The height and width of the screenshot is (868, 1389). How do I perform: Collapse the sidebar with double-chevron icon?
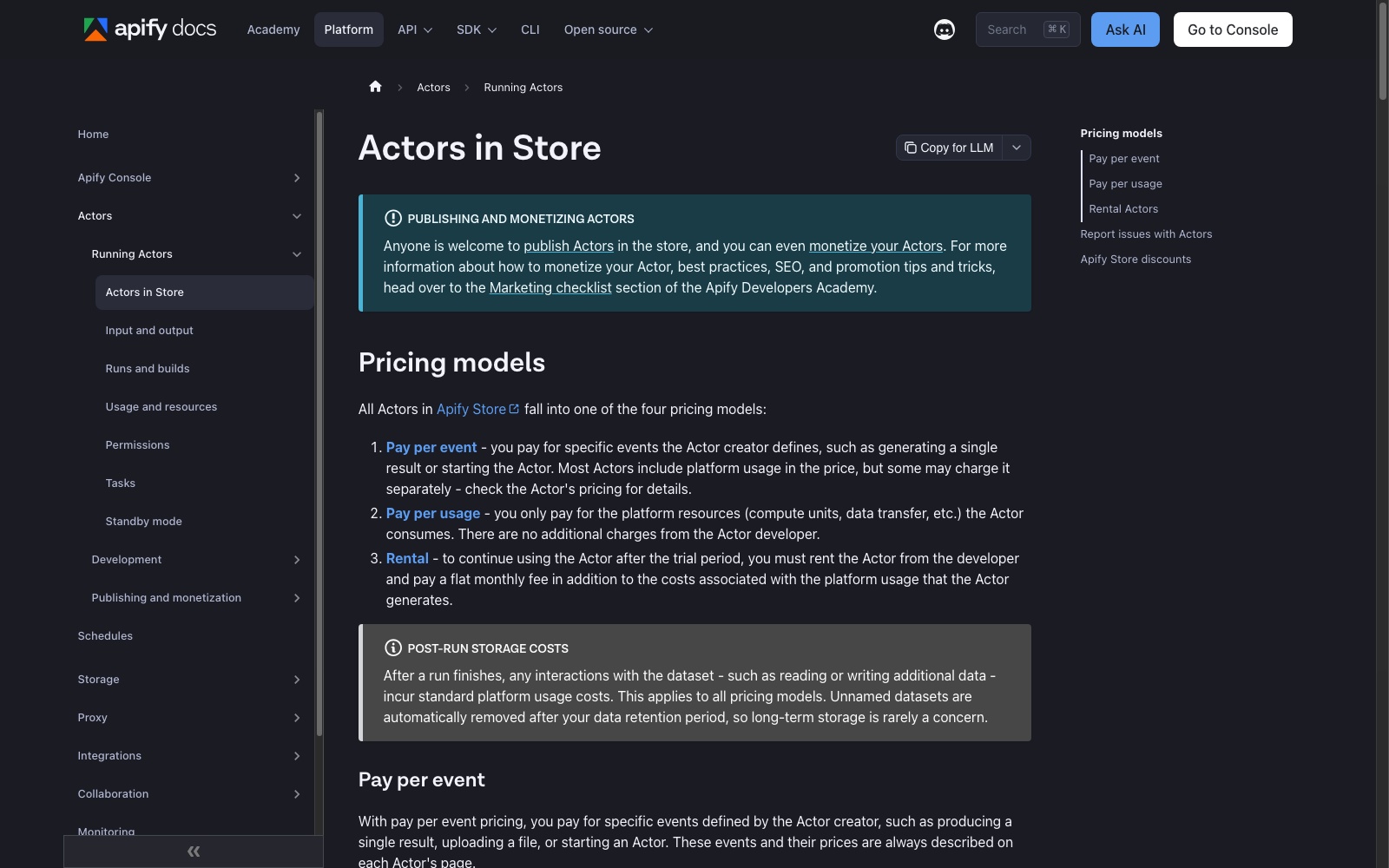coord(194,852)
